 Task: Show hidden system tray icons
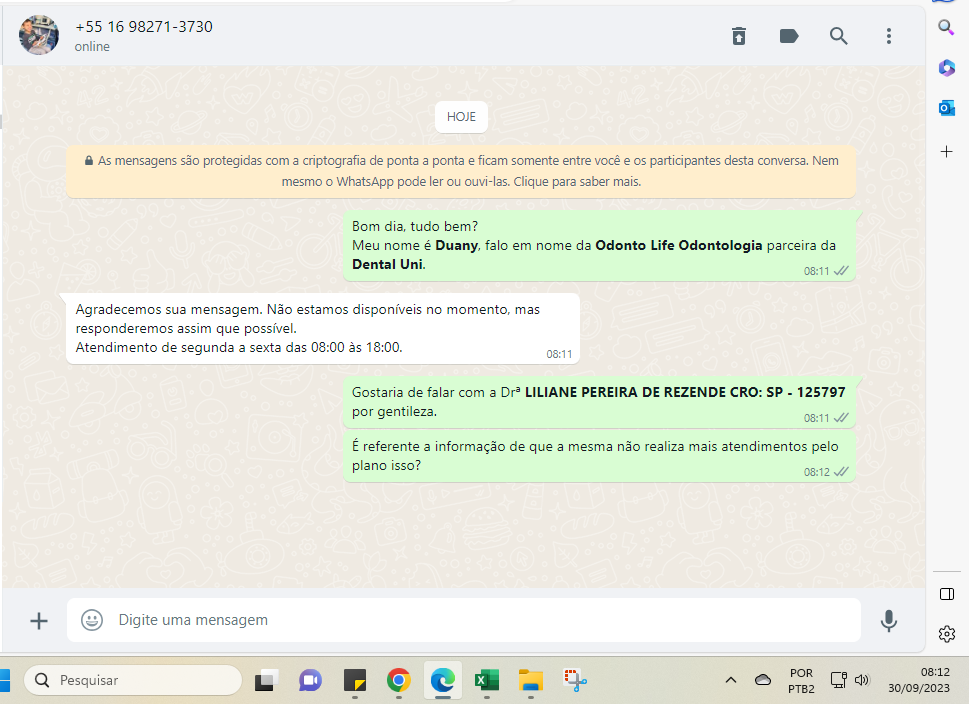[x=731, y=680]
